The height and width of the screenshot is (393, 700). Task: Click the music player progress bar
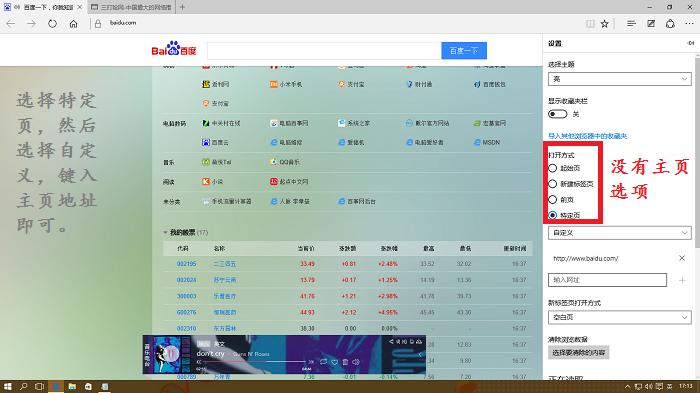[254, 362]
